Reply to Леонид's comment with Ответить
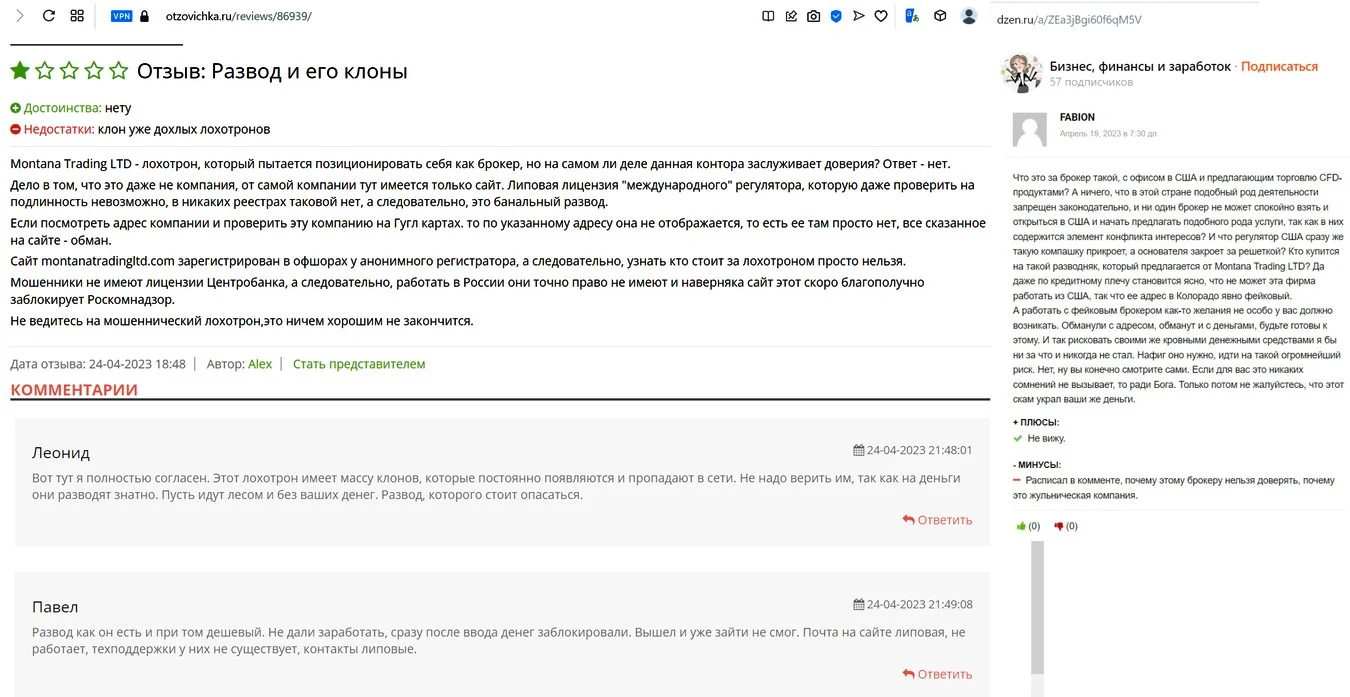The image size is (1350, 697). click(937, 520)
